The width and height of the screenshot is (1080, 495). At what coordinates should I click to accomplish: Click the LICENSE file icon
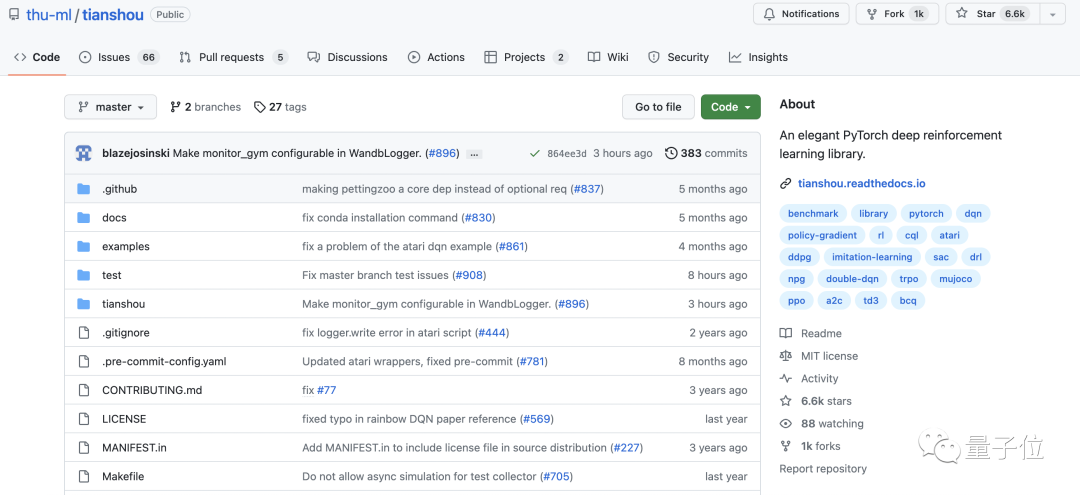tap(84, 419)
